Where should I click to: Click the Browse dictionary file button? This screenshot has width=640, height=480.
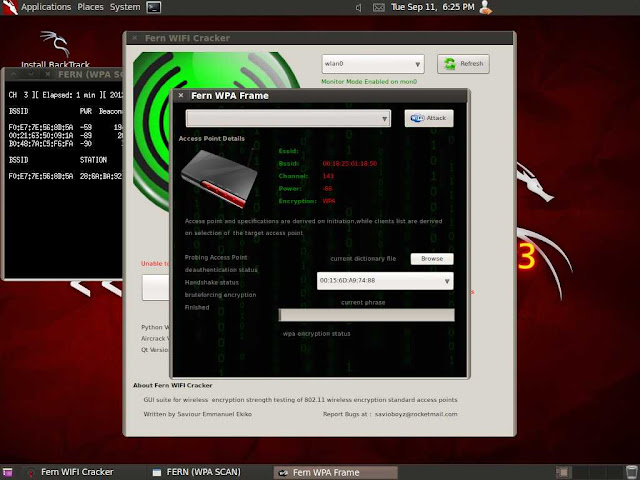point(432,258)
